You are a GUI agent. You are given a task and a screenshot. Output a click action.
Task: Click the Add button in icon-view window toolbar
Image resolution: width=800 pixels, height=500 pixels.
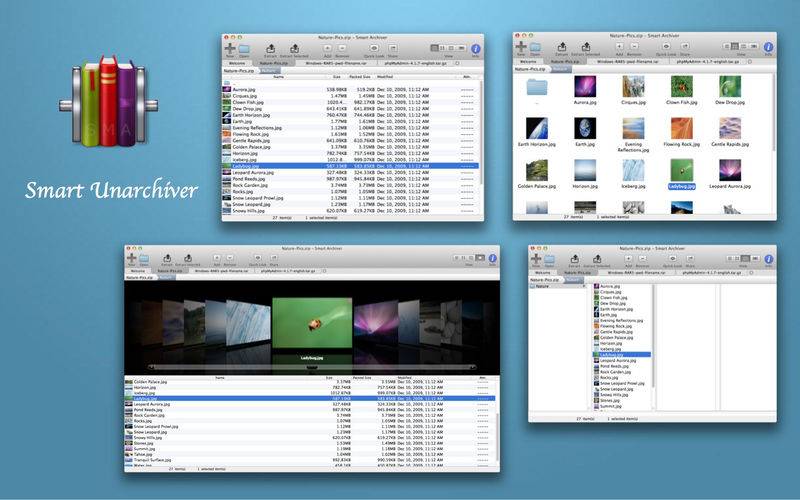619,46
